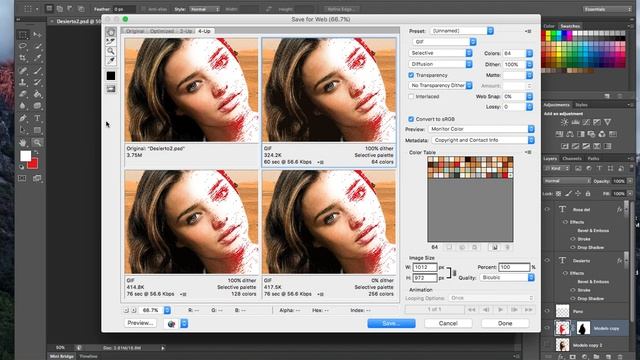Select the bottom-left 128 colors preview
This screenshot has width=640, height=360.
[x=191, y=222]
